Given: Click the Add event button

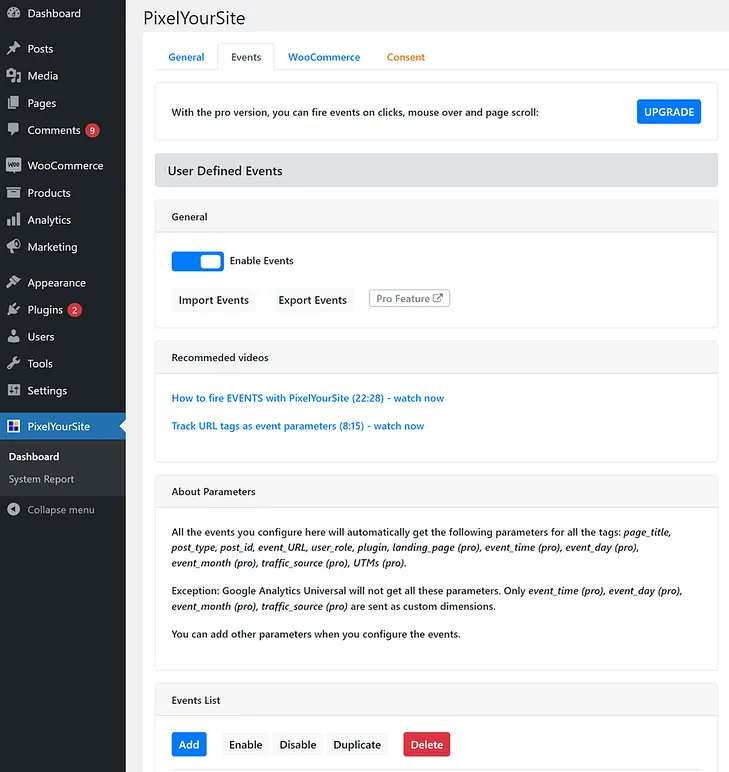Looking at the screenshot, I should coord(189,745).
